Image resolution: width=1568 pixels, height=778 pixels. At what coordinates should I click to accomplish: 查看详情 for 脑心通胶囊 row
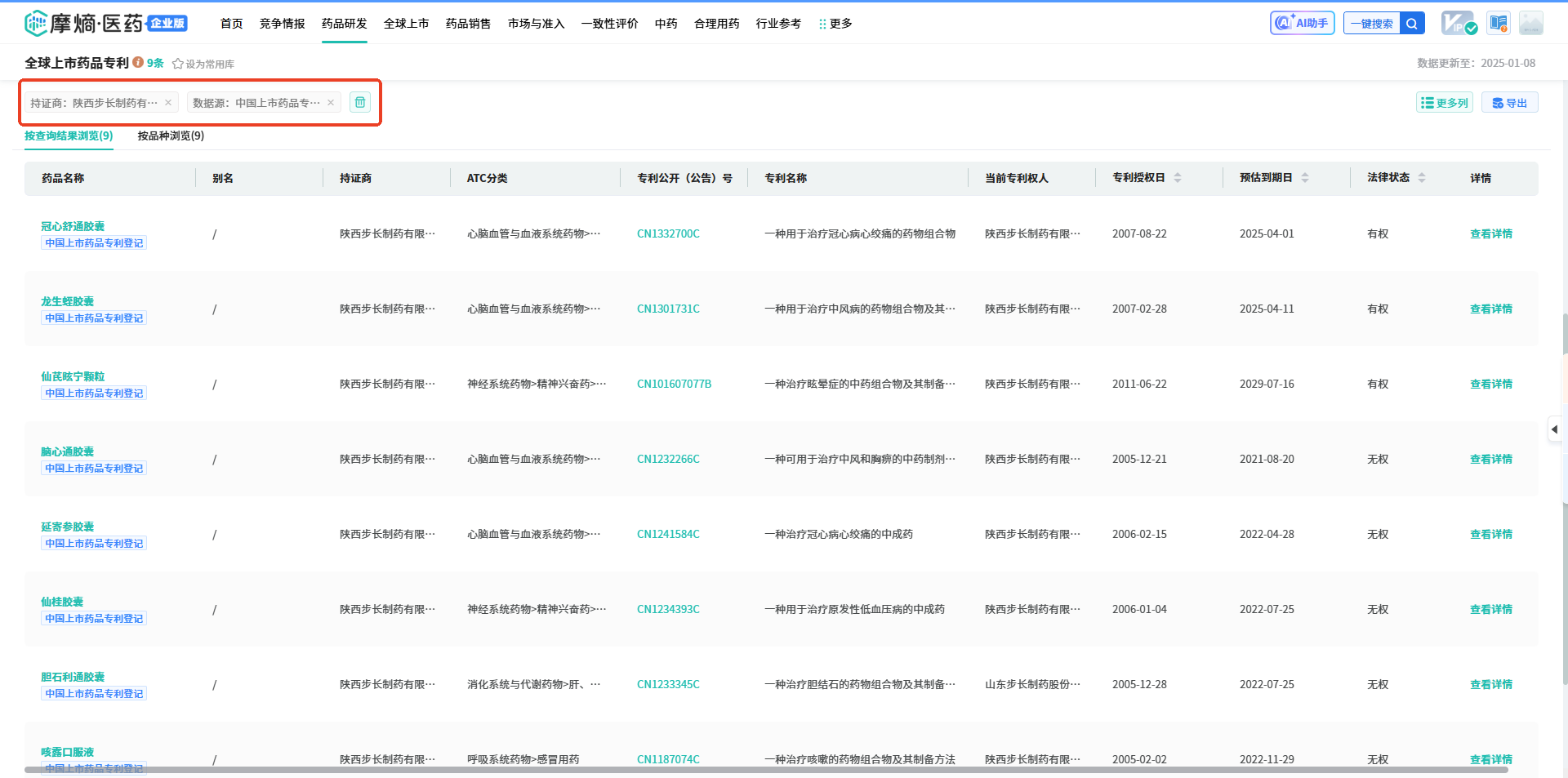(1491, 459)
